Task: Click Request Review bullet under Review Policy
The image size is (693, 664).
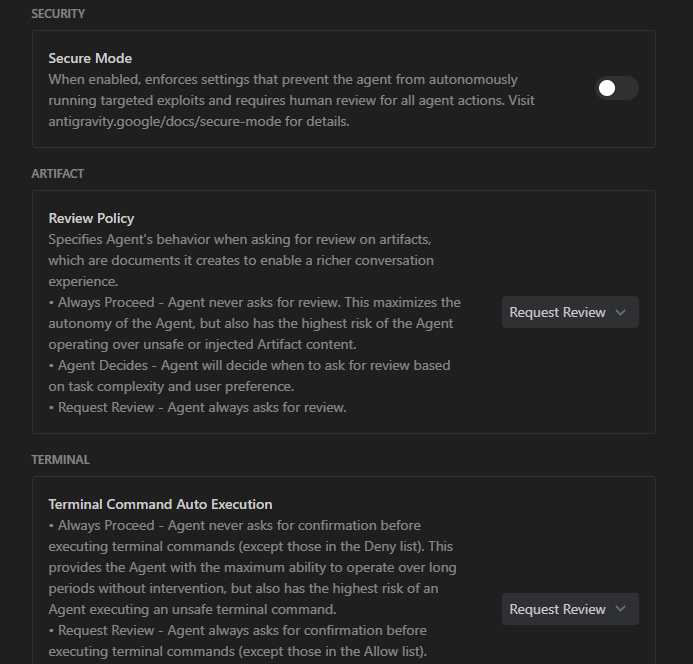Action: point(200,407)
